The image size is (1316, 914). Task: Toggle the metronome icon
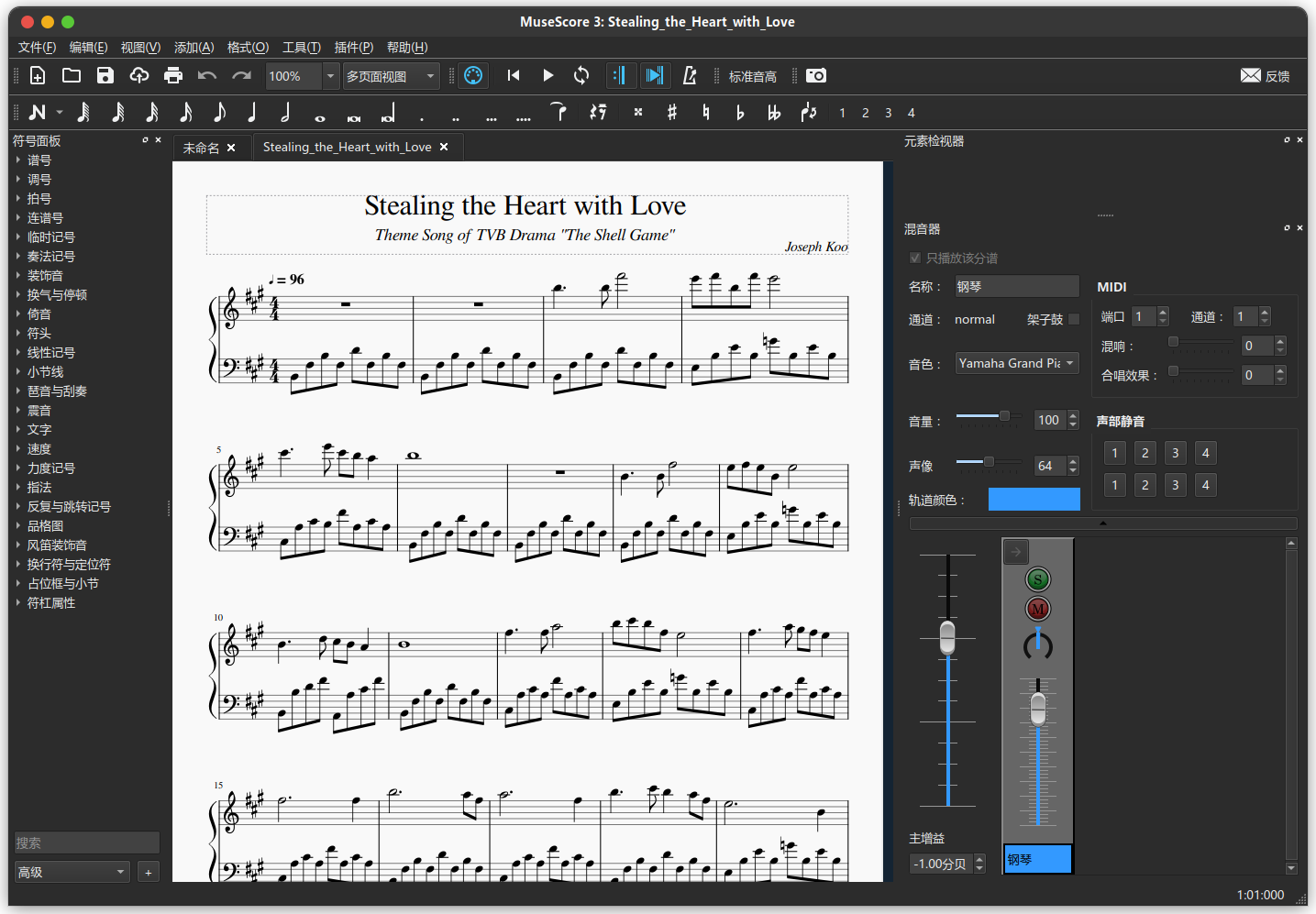coord(690,76)
